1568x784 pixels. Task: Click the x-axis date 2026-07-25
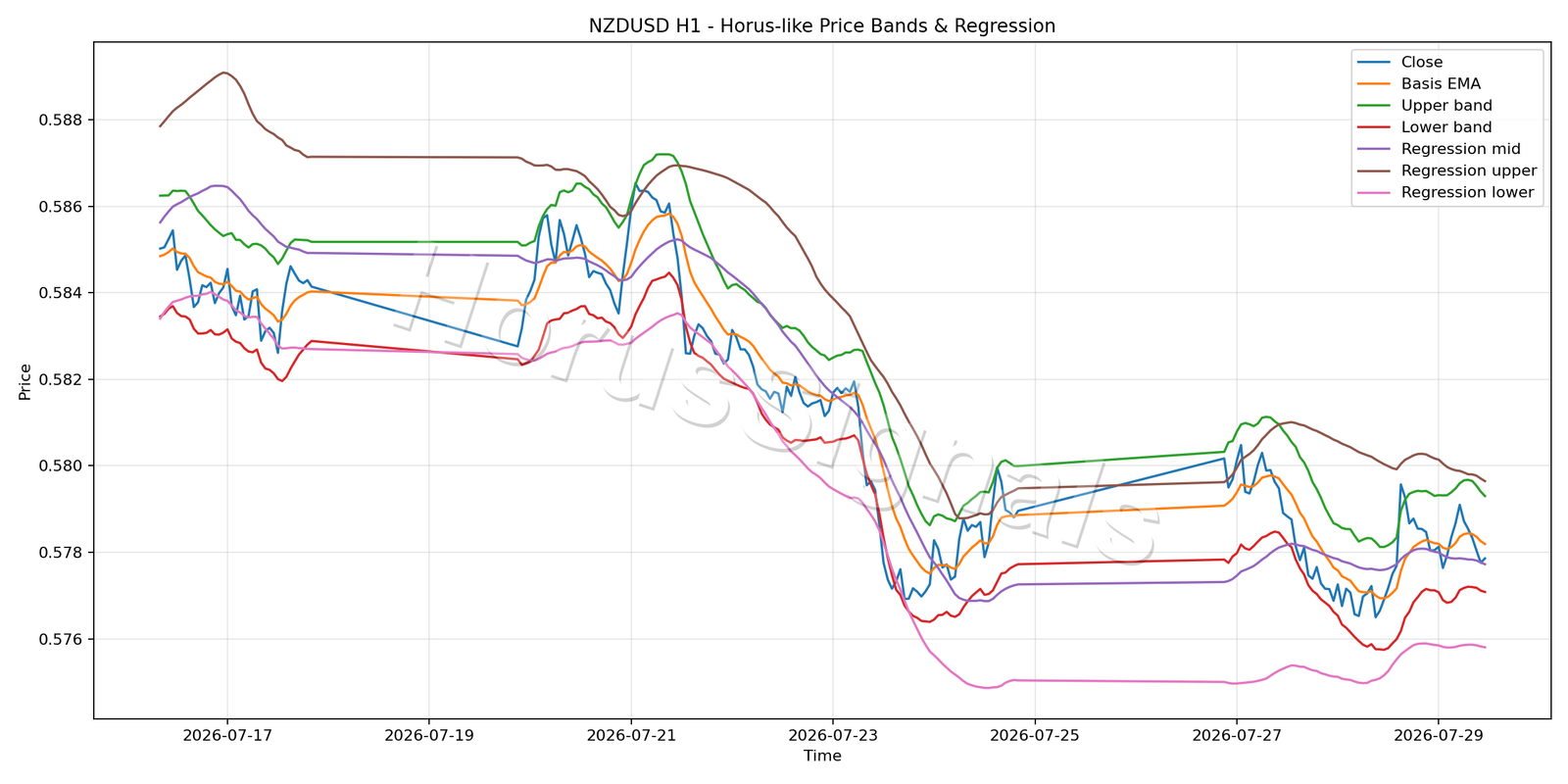[1035, 734]
